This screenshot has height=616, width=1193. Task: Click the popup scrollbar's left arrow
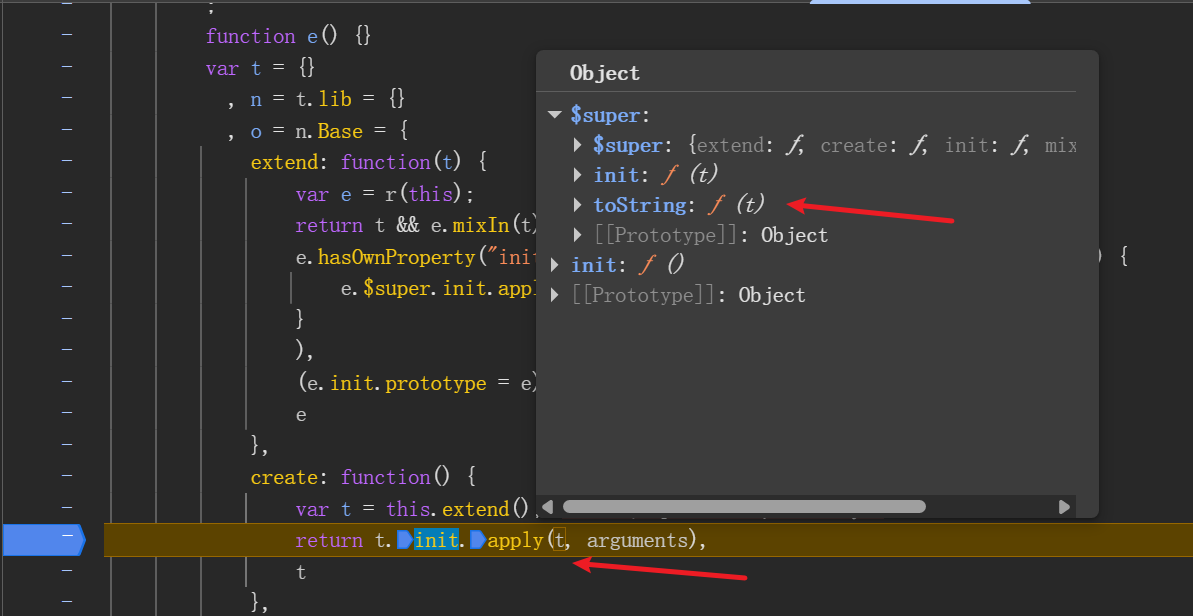[x=548, y=507]
